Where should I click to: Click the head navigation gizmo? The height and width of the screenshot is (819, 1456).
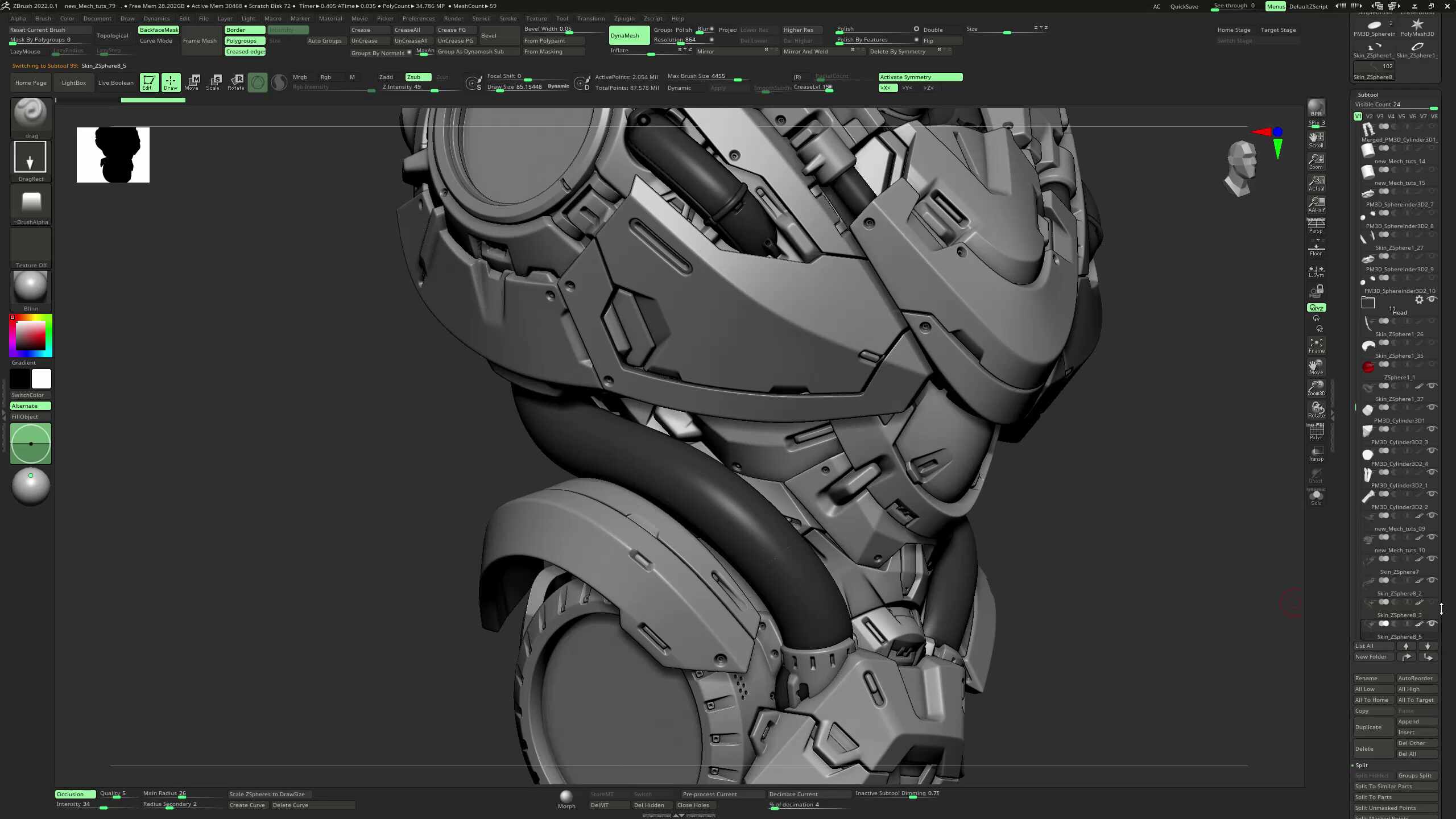pyautogui.click(x=1242, y=168)
